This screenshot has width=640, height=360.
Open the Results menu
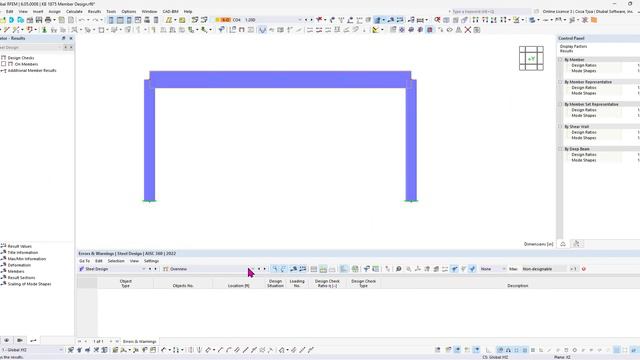pyautogui.click(x=94, y=11)
